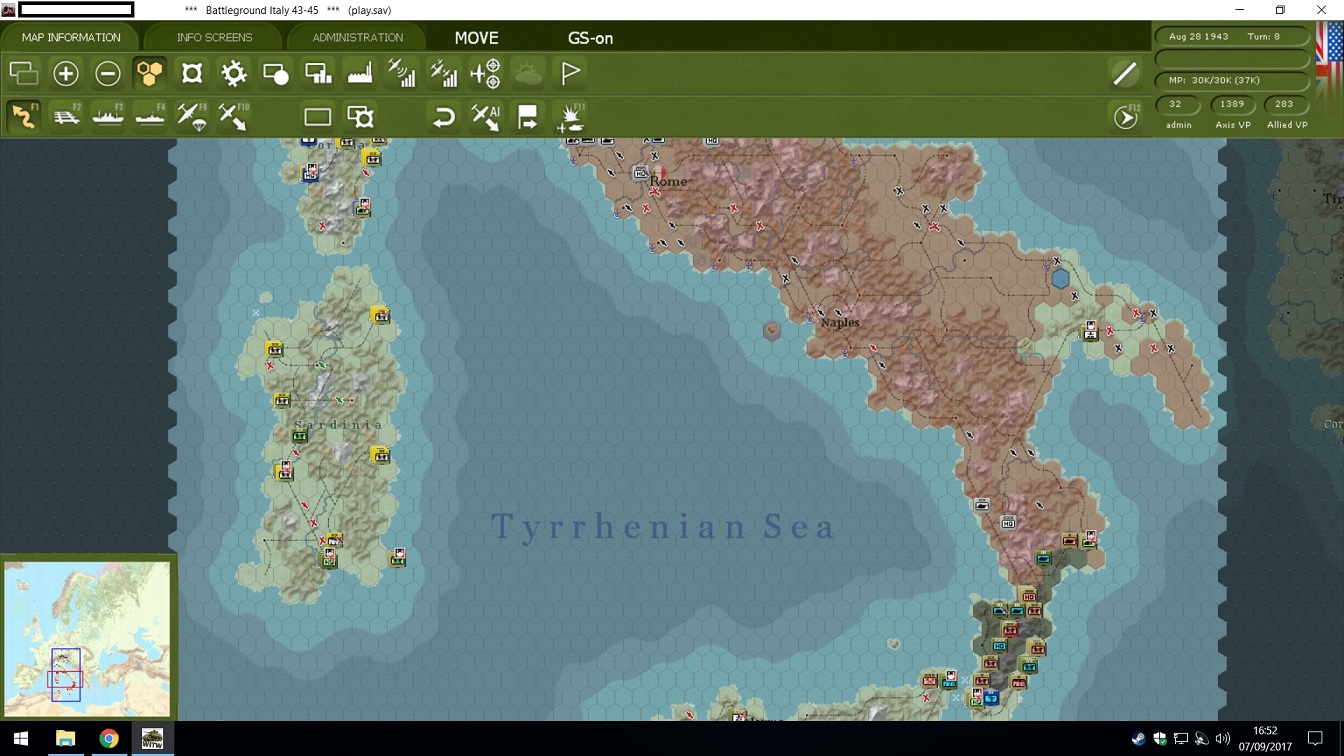Click the blue highlighted hex in Italy
The image size is (1344, 756).
[1061, 279]
